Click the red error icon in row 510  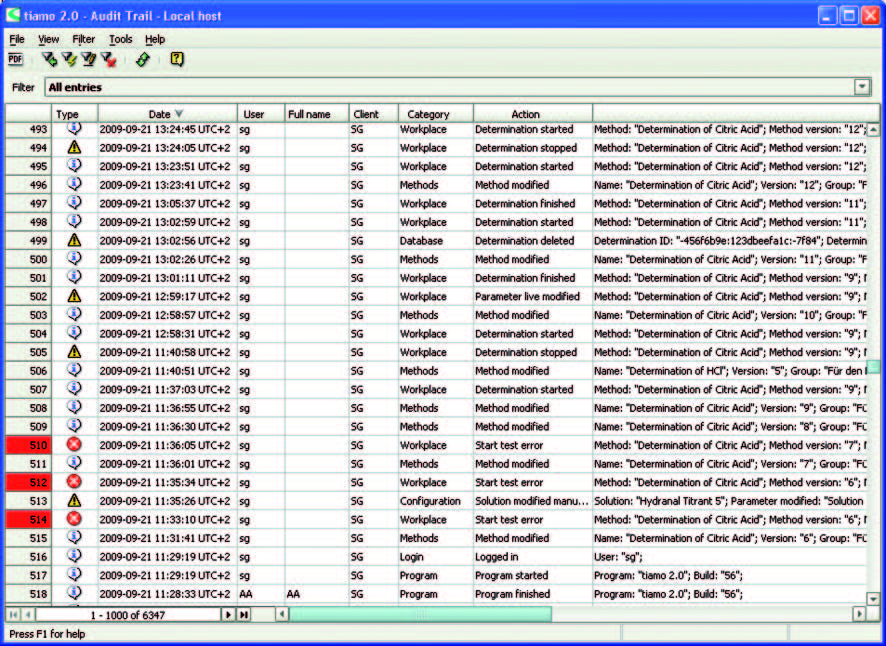[73, 445]
